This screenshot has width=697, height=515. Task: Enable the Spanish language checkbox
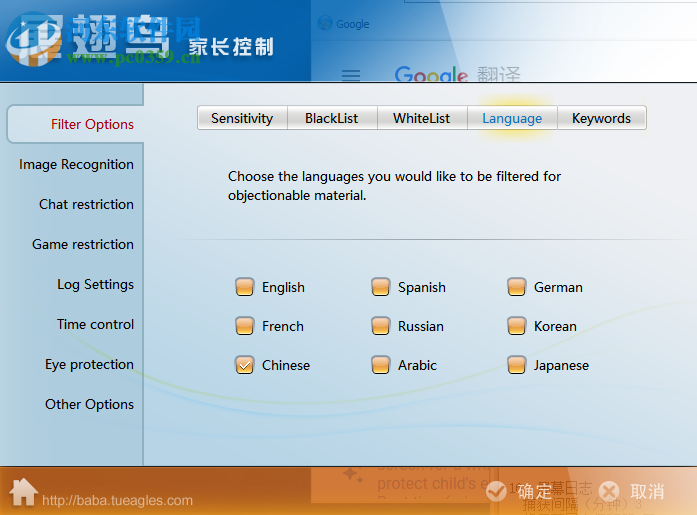381,287
